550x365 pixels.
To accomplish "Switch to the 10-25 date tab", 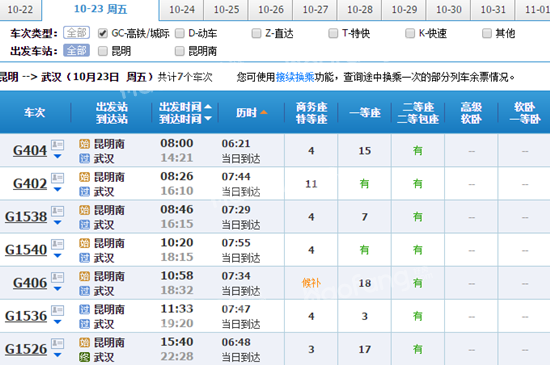I will click(226, 9).
